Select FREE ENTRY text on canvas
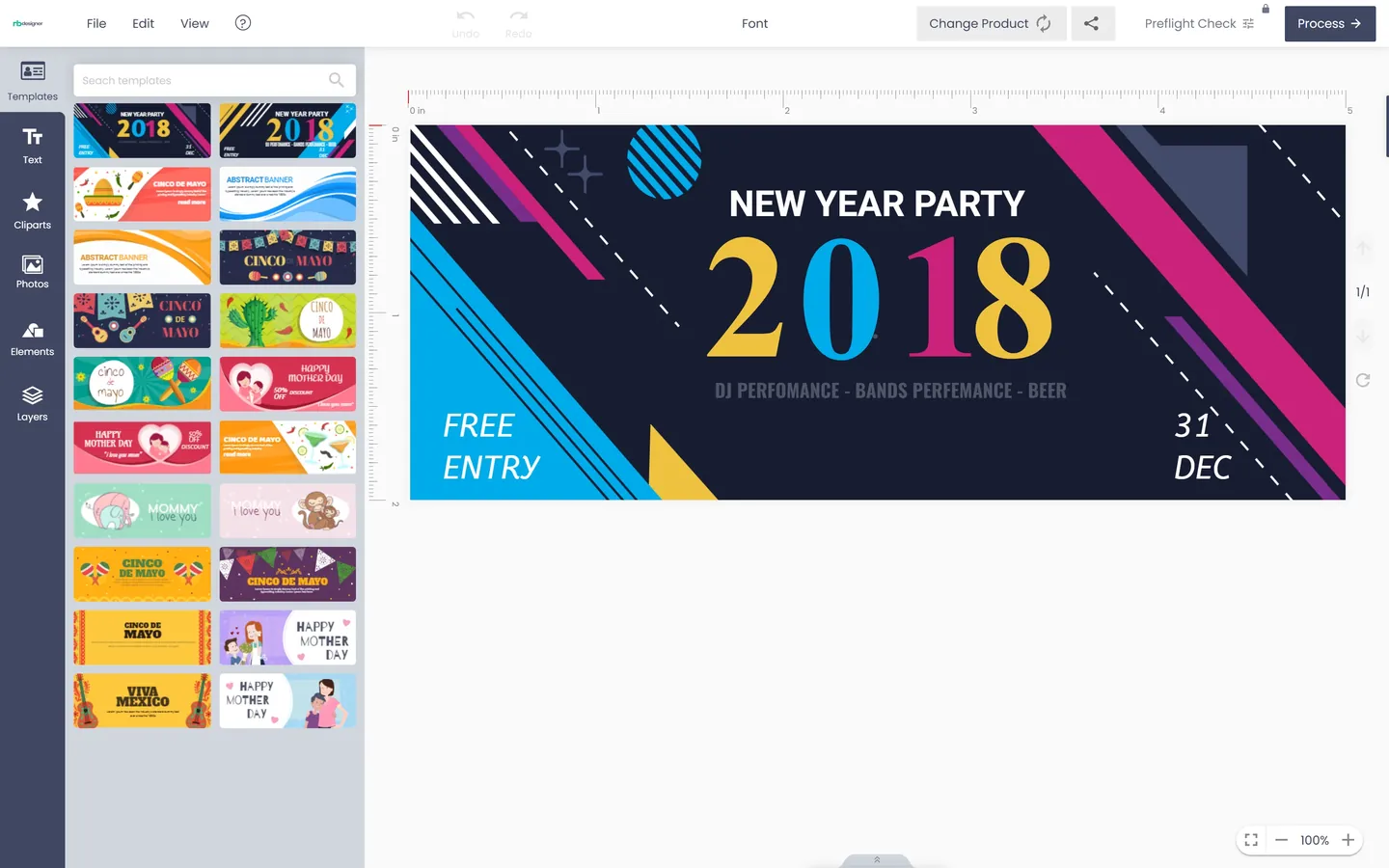 [491, 446]
